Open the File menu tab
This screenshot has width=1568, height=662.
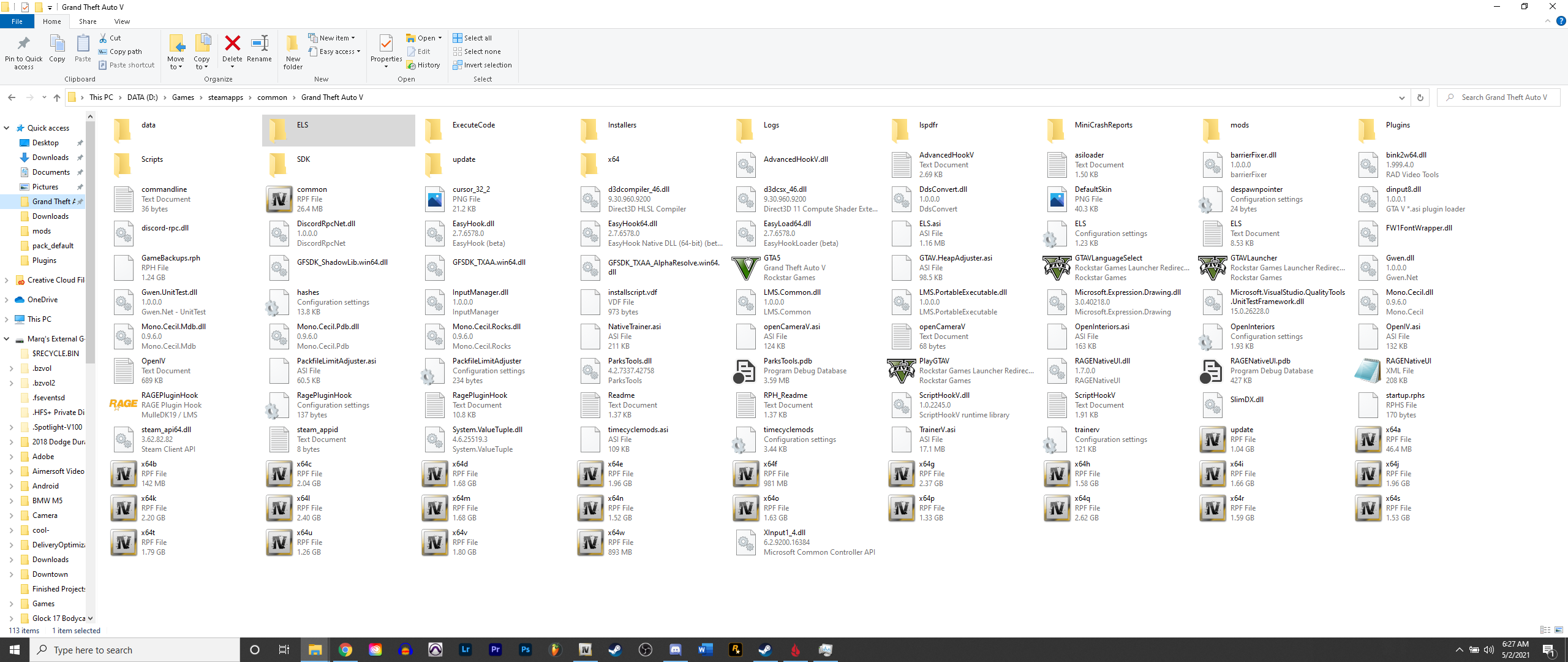click(17, 21)
